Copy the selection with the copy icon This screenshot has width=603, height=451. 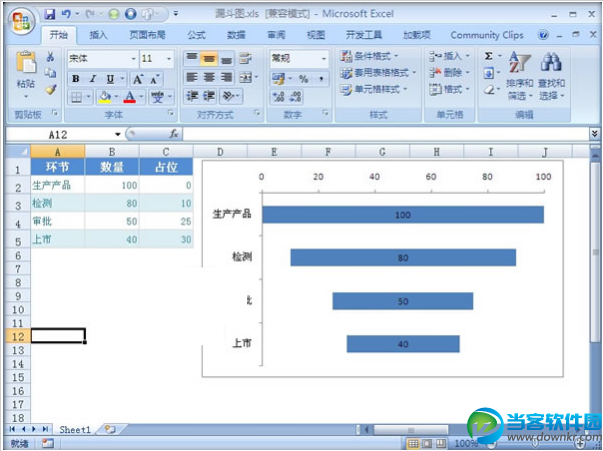pos(50,73)
